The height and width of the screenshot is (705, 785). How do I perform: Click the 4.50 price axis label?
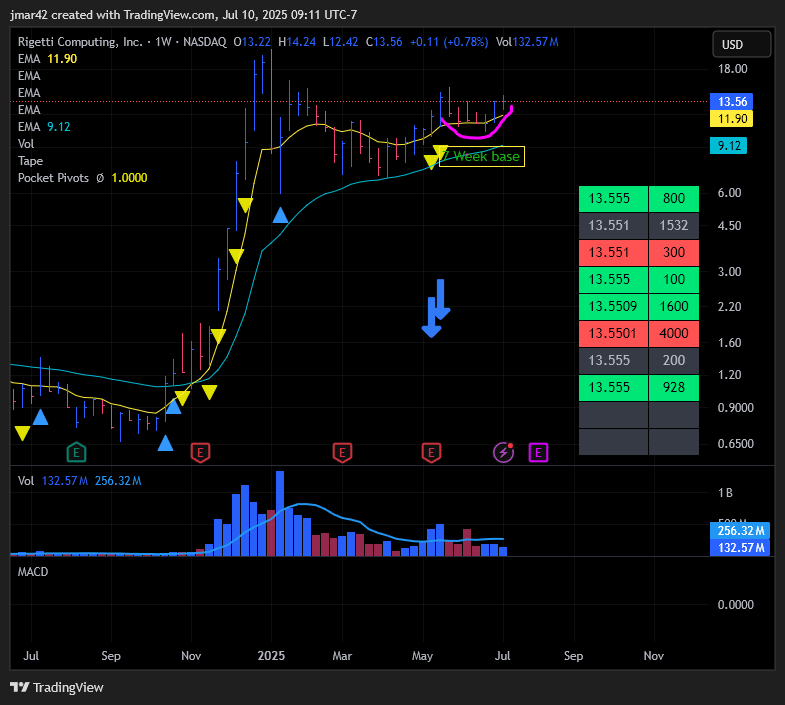click(x=729, y=226)
